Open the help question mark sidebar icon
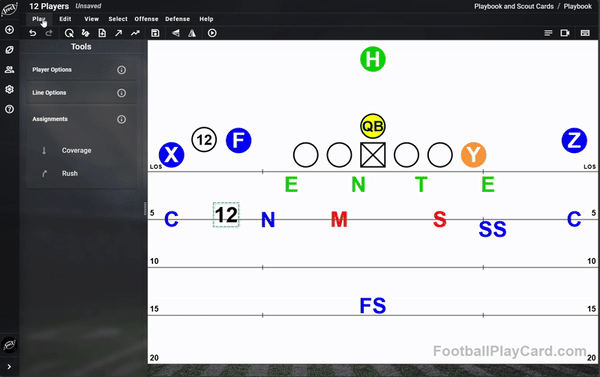This screenshot has width=600, height=377. pyautogui.click(x=10, y=109)
